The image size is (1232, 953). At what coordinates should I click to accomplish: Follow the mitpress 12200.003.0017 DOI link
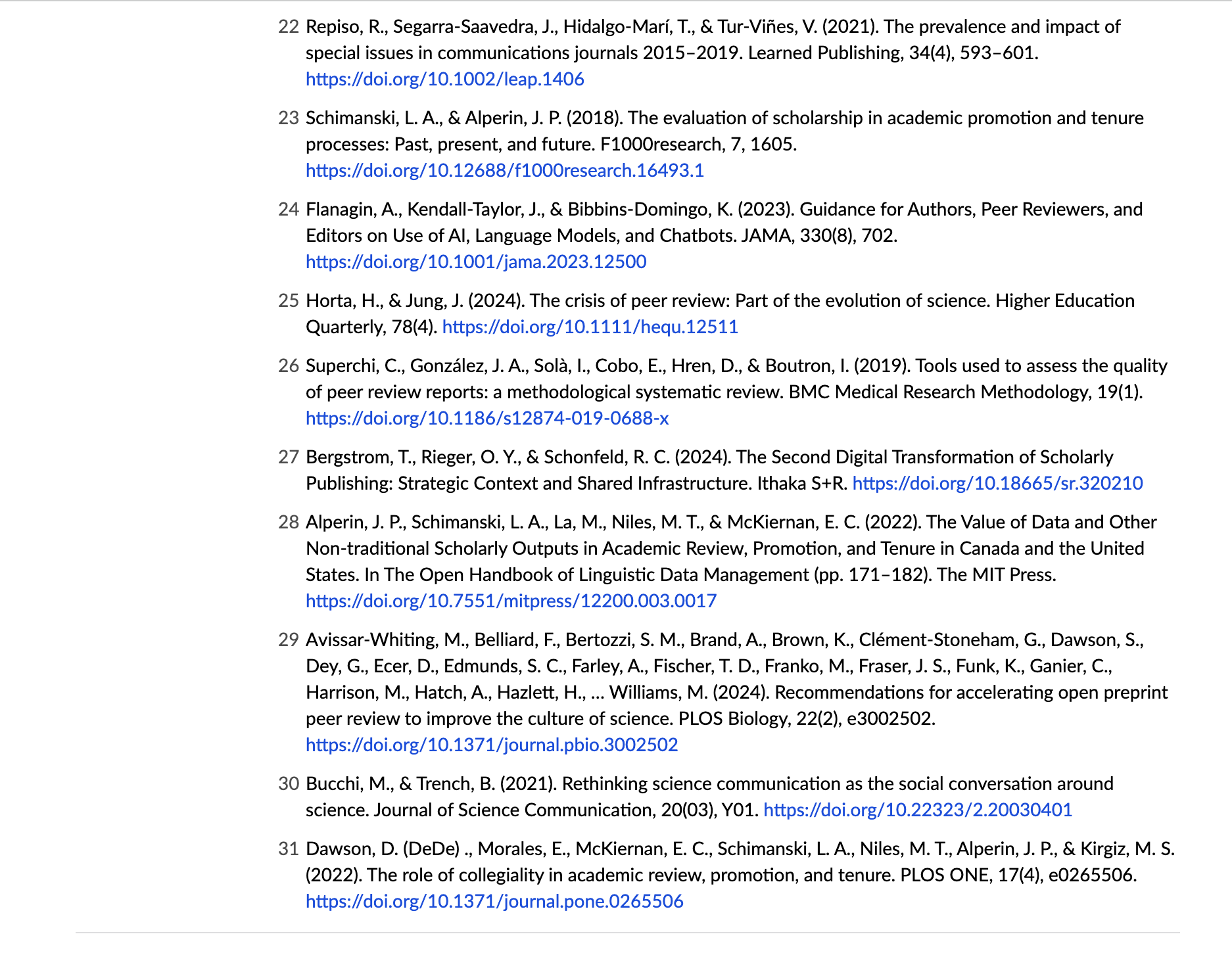[x=511, y=601]
